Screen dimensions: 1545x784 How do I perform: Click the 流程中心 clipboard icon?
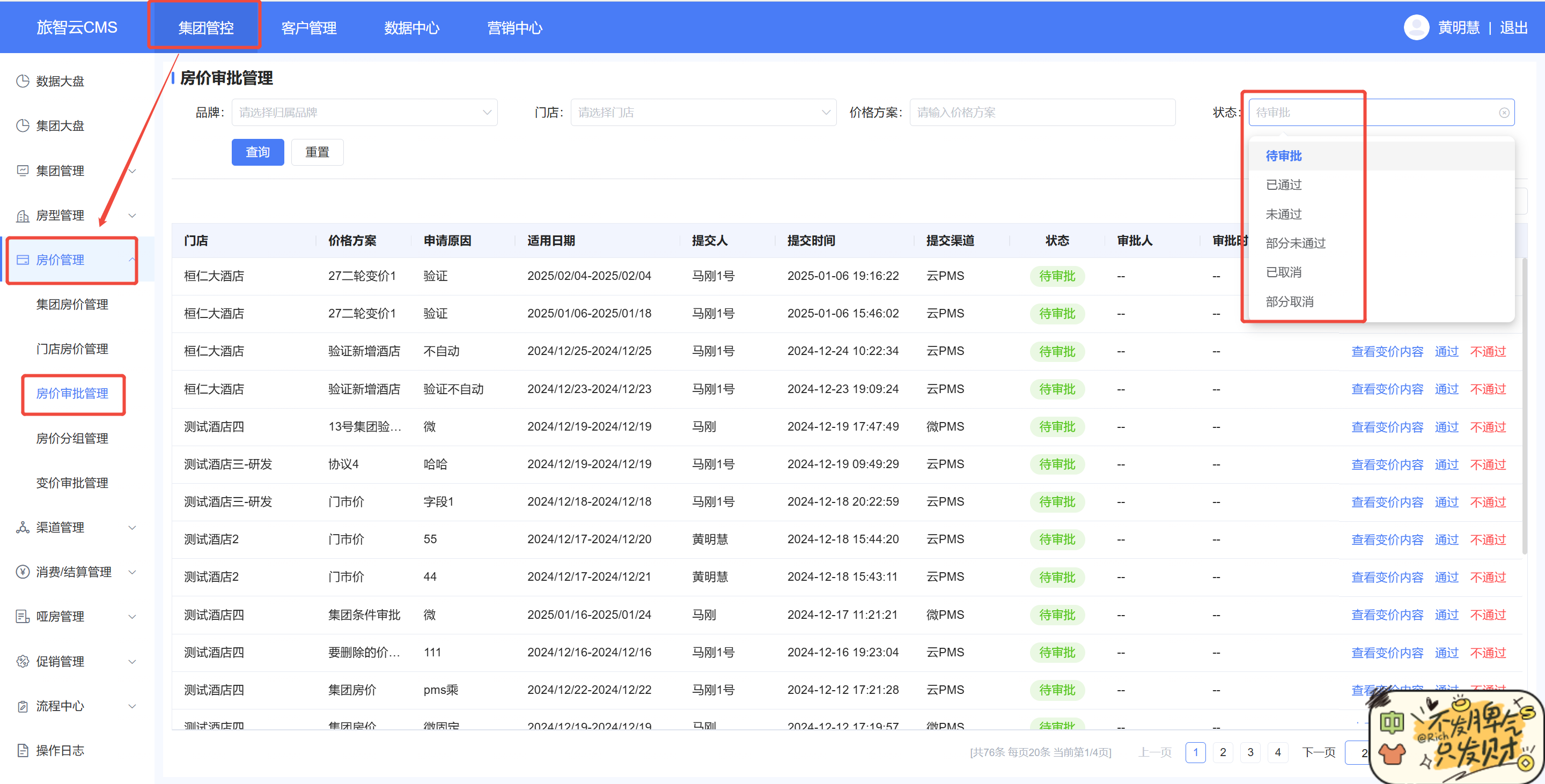23,706
